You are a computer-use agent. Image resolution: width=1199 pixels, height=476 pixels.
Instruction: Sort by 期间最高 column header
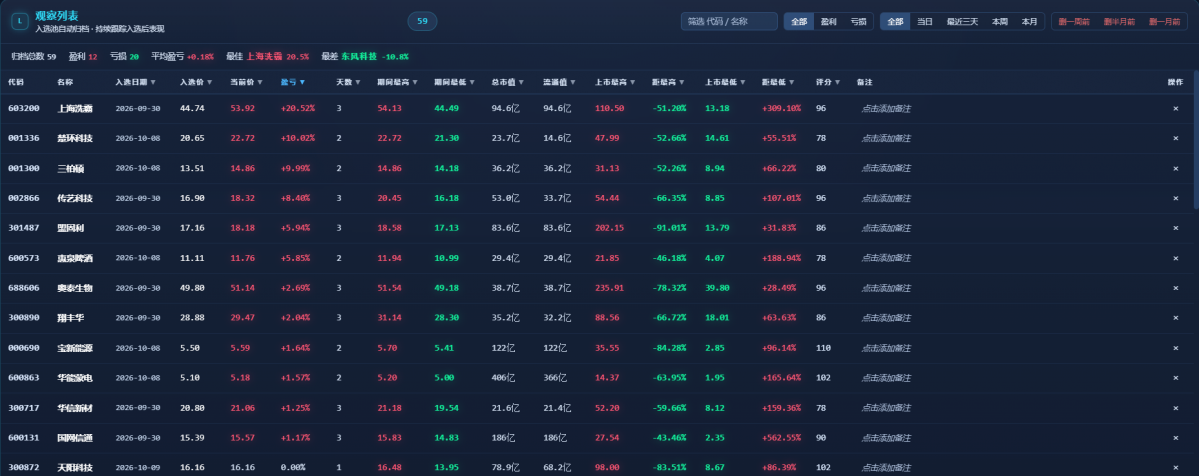[x=398, y=82]
